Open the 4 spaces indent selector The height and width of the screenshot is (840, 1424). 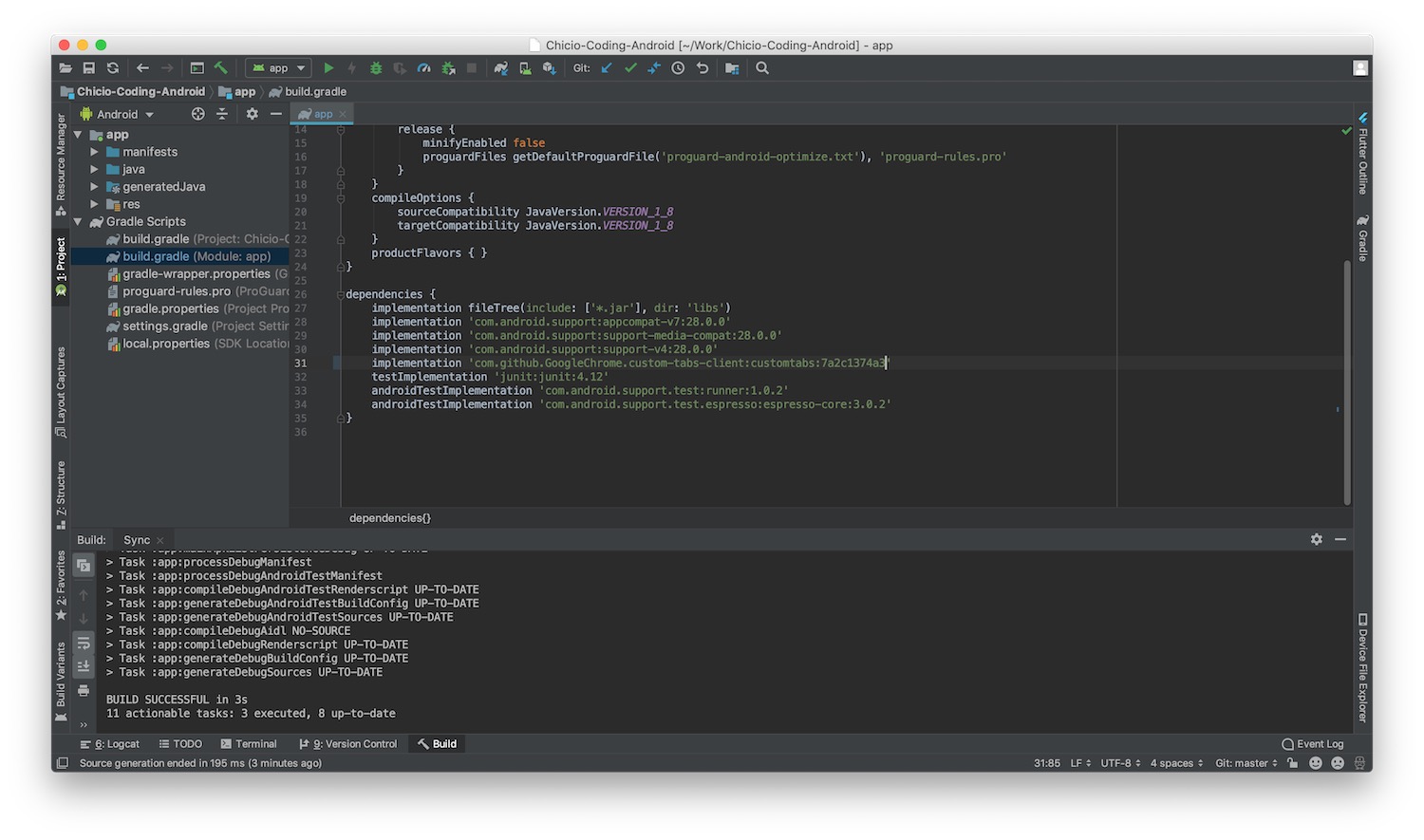tap(1176, 763)
